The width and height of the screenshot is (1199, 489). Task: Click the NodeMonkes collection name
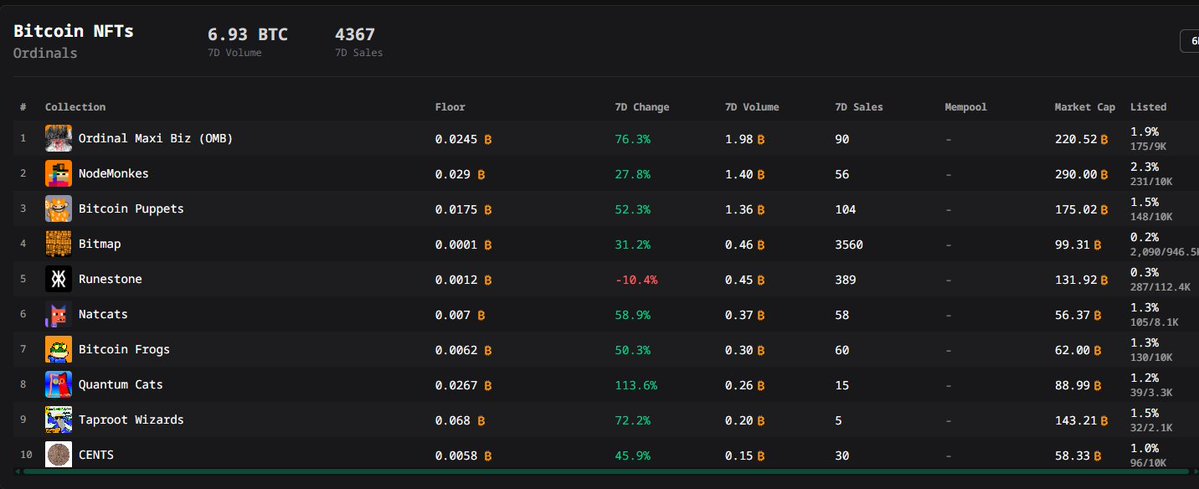(x=114, y=174)
